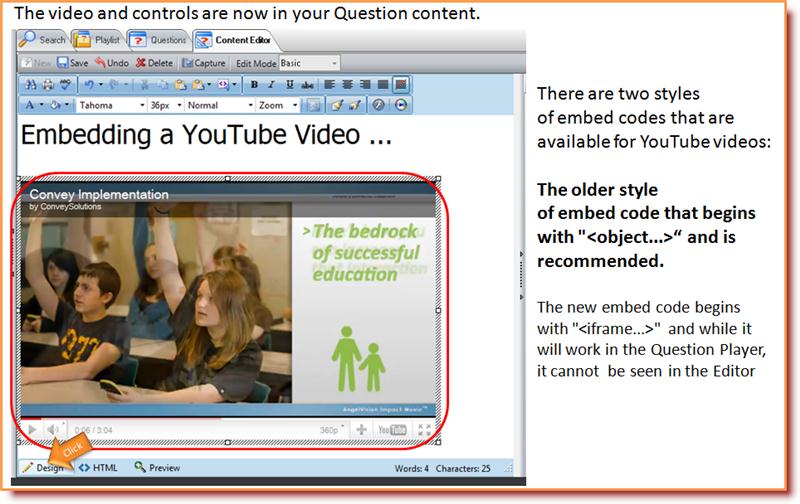Click the Undo button in top toolbar

tap(112, 63)
